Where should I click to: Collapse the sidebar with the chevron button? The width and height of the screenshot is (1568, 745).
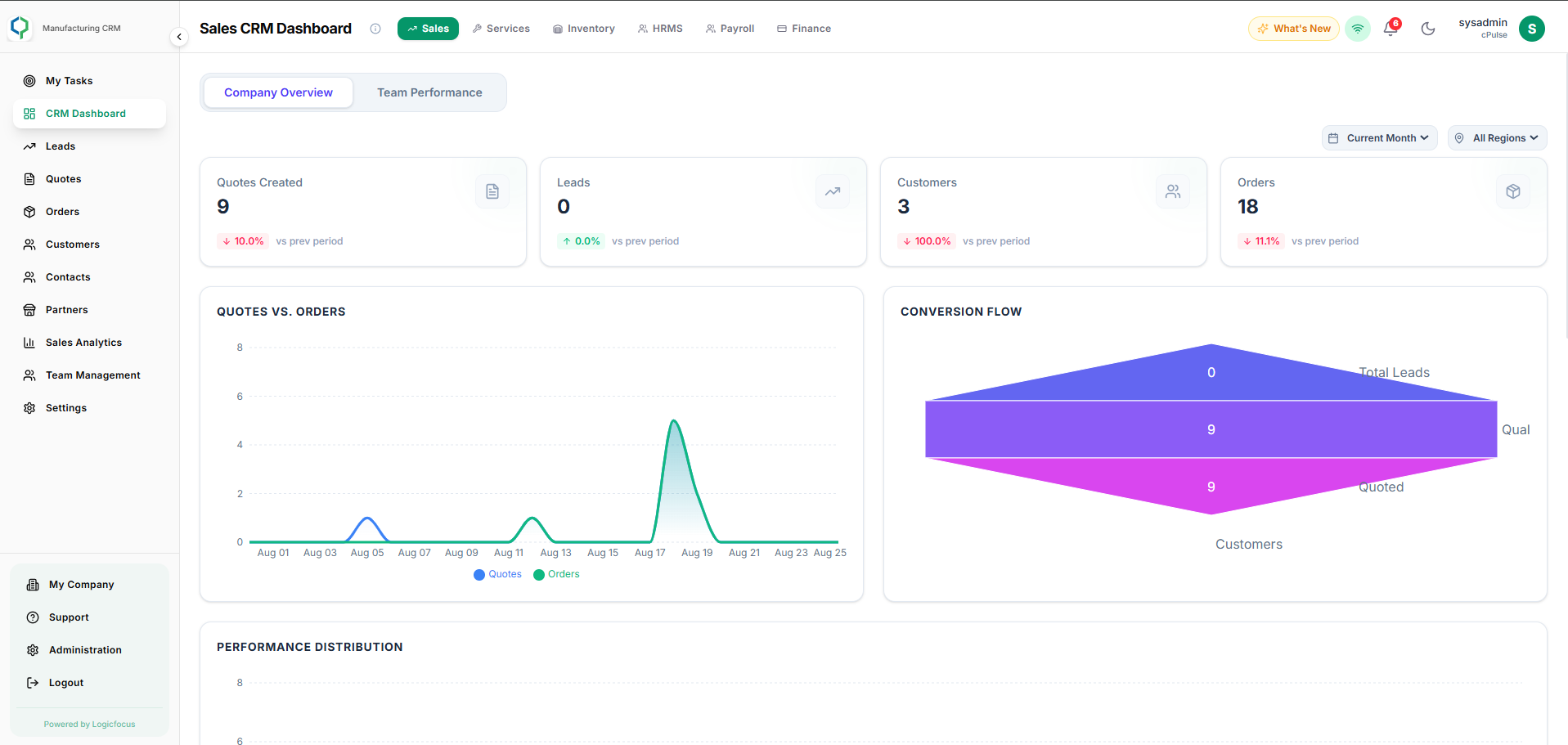(x=179, y=37)
